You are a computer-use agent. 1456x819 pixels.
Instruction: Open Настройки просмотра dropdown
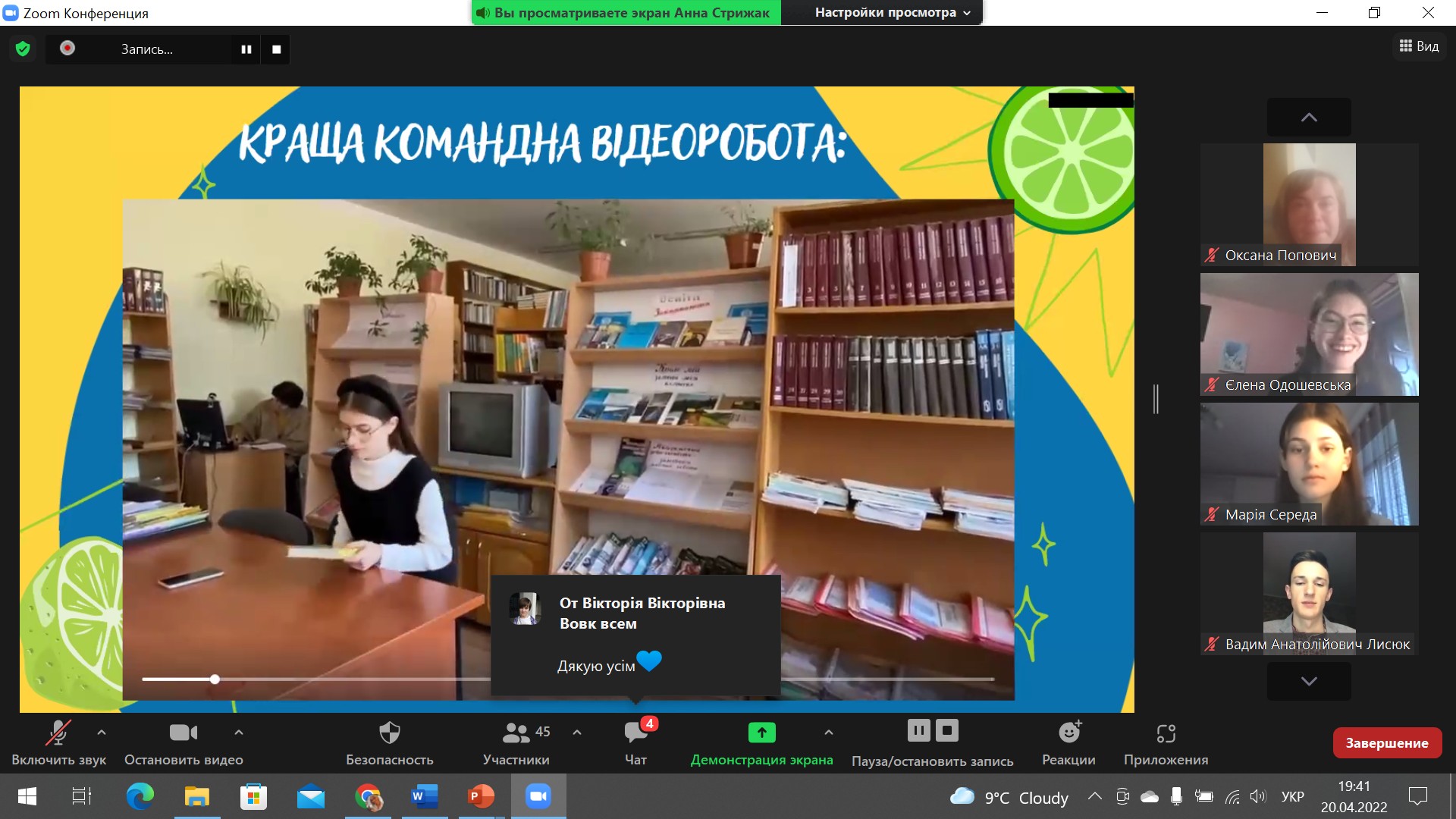tap(893, 13)
